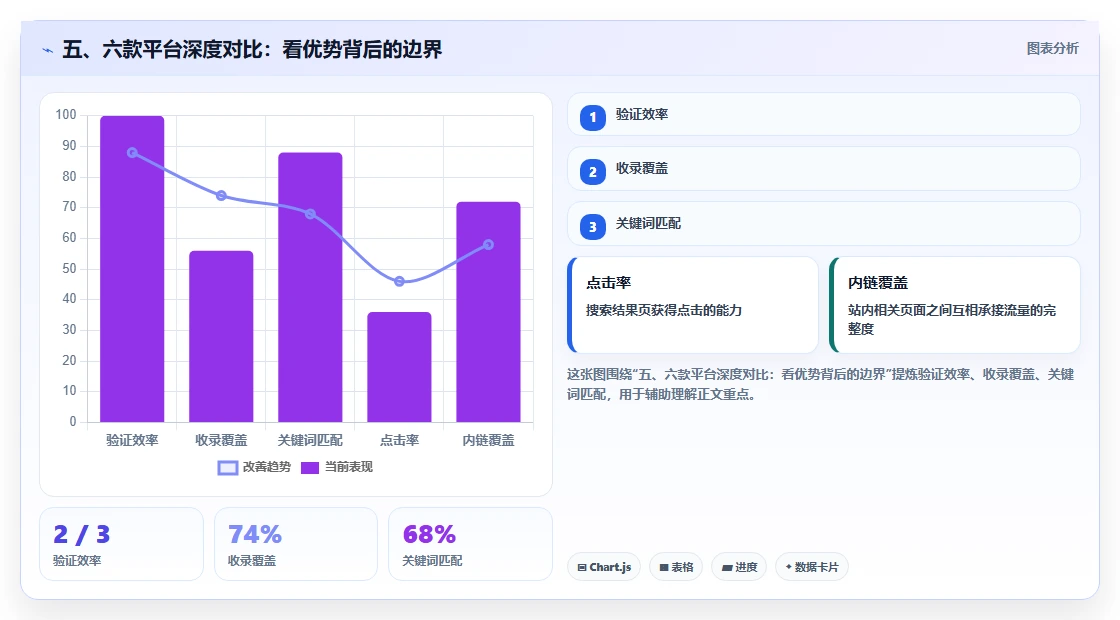Click the 关键词匹配 bar in chart
The image size is (1120, 620).
(x=310, y=287)
